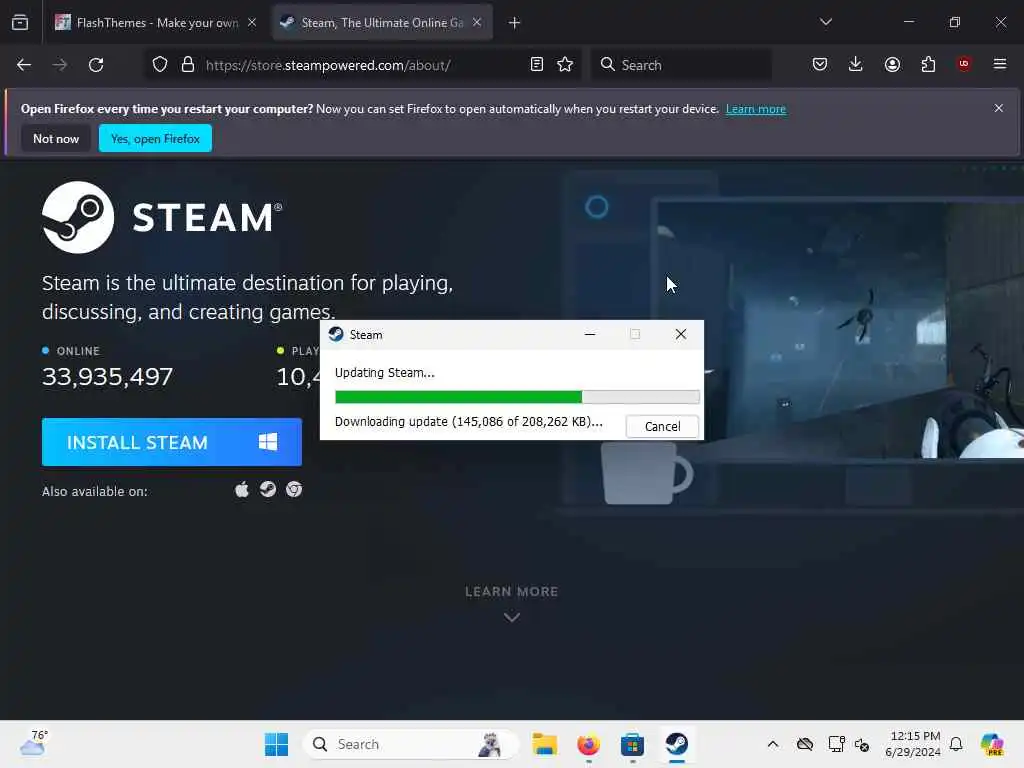Viewport: 1024px width, 768px height.
Task: Click the INSTALL STEAM button
Action: click(x=172, y=442)
